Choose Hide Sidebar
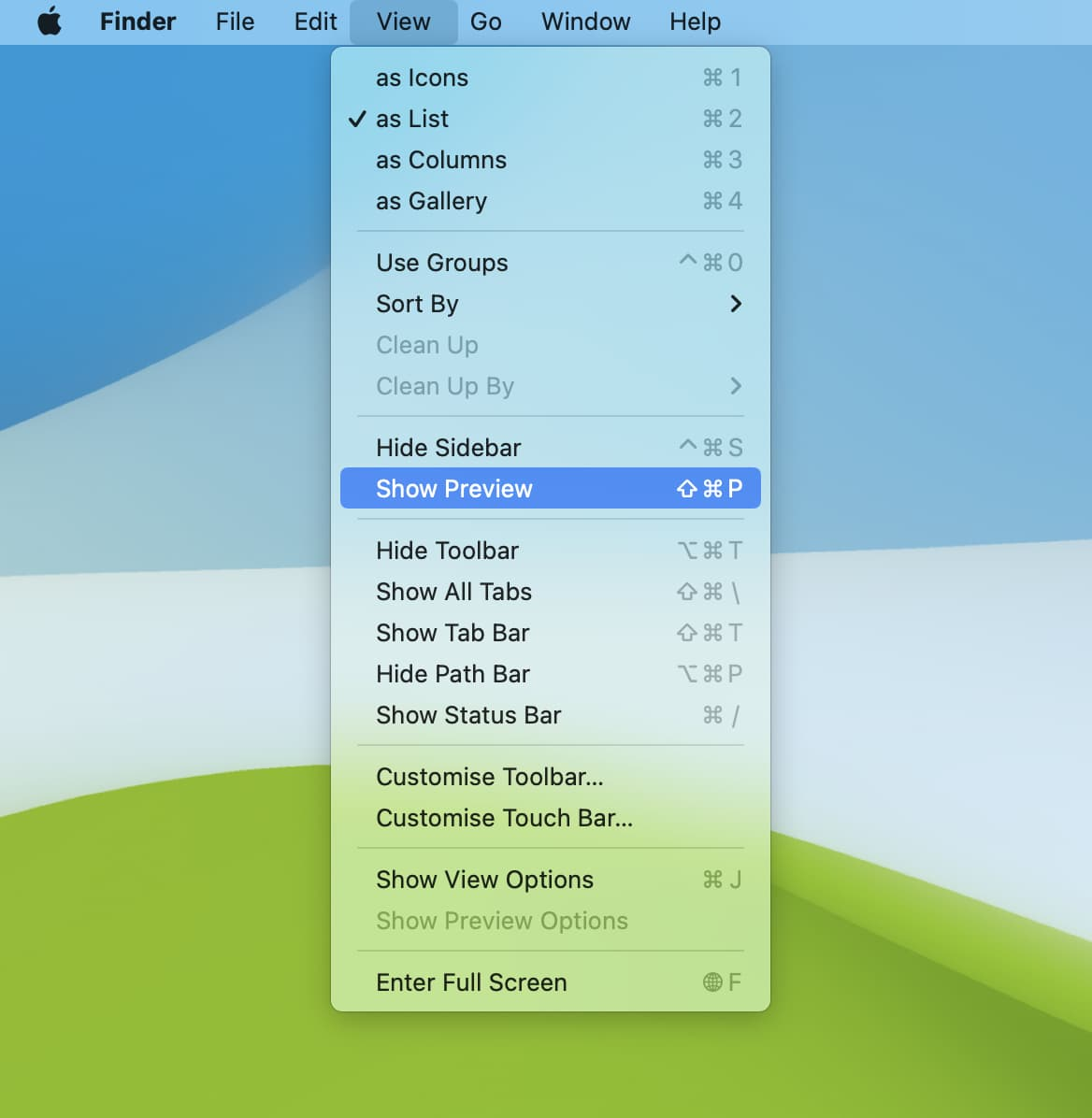The width and height of the screenshot is (1092, 1118). (551, 448)
